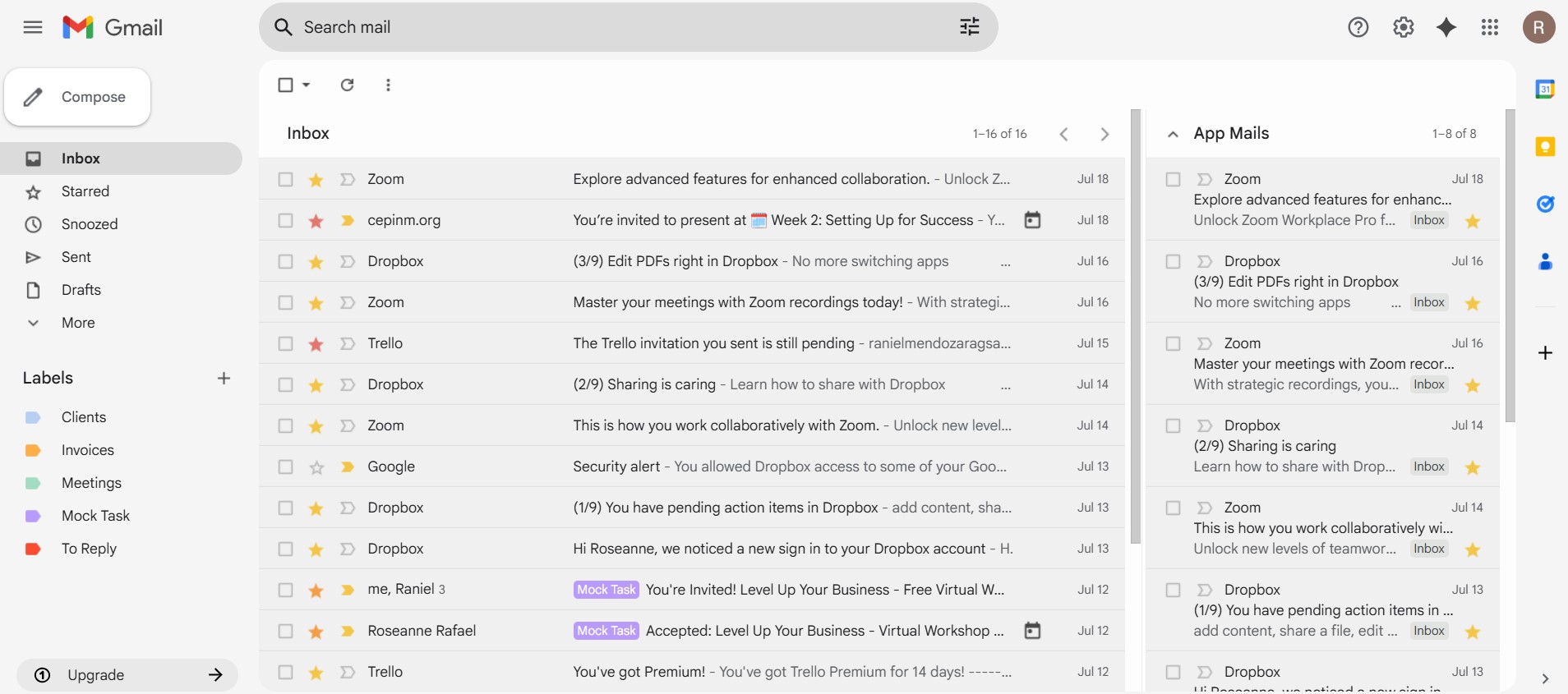
Task: Unstar the Zoom Explore advanced features email
Action: [x=316, y=179]
